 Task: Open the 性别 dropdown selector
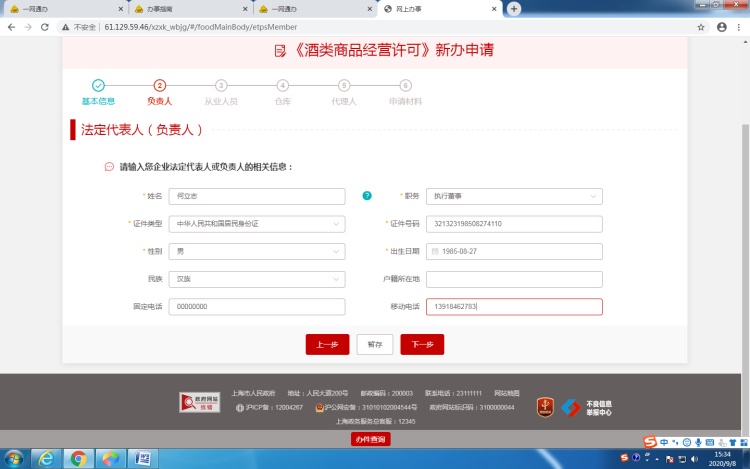(257, 252)
